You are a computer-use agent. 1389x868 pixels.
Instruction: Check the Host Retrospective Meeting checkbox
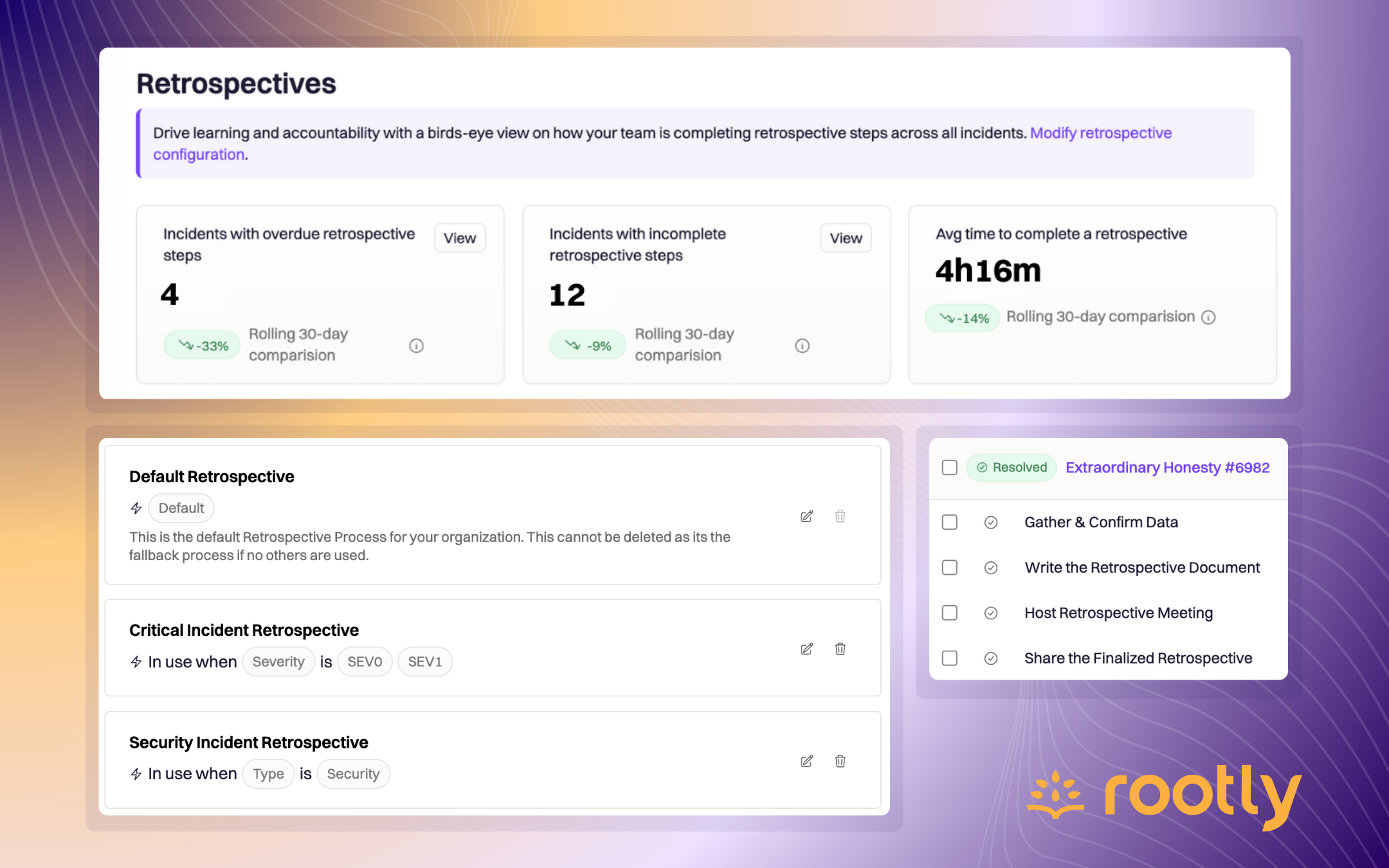pyautogui.click(x=949, y=613)
